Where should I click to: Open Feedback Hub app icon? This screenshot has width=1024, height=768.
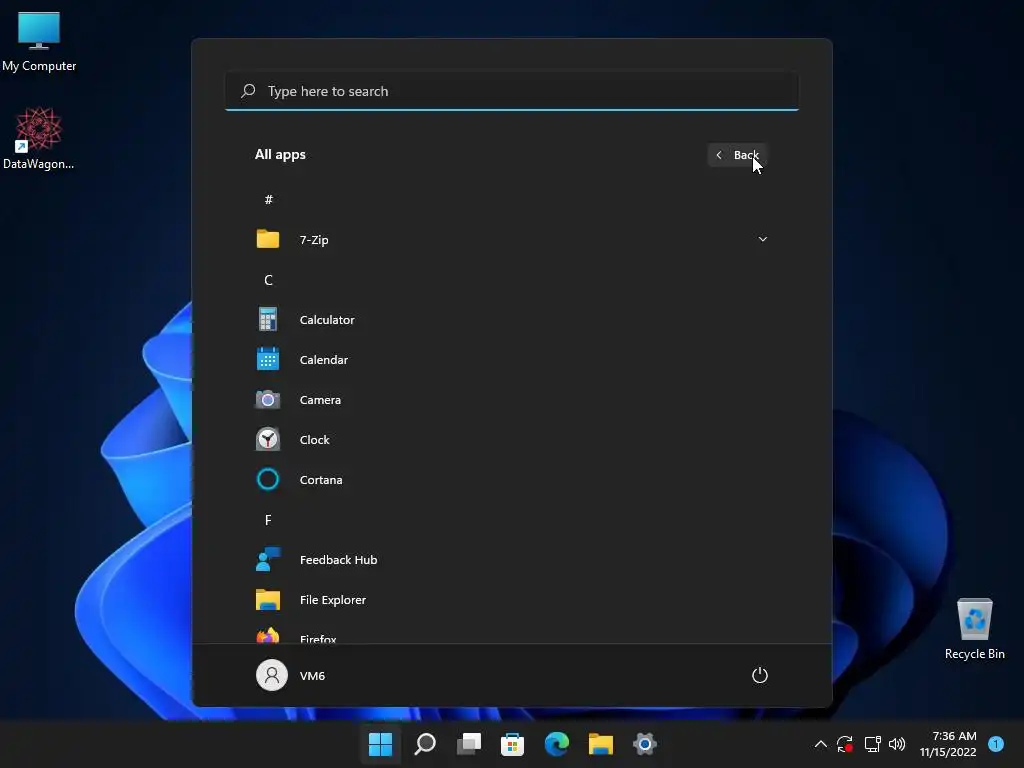268,560
